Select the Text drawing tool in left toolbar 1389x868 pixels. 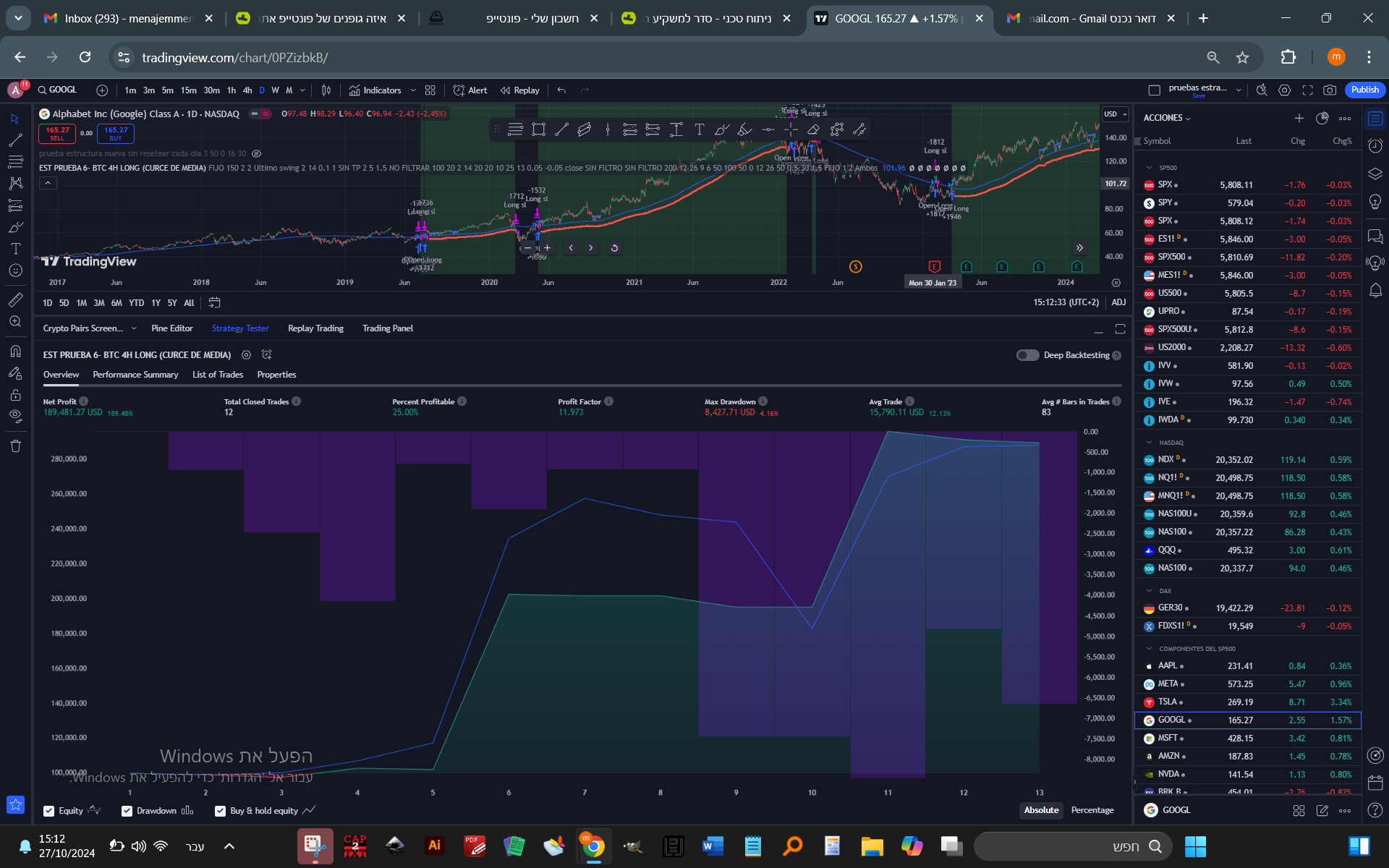(x=15, y=249)
